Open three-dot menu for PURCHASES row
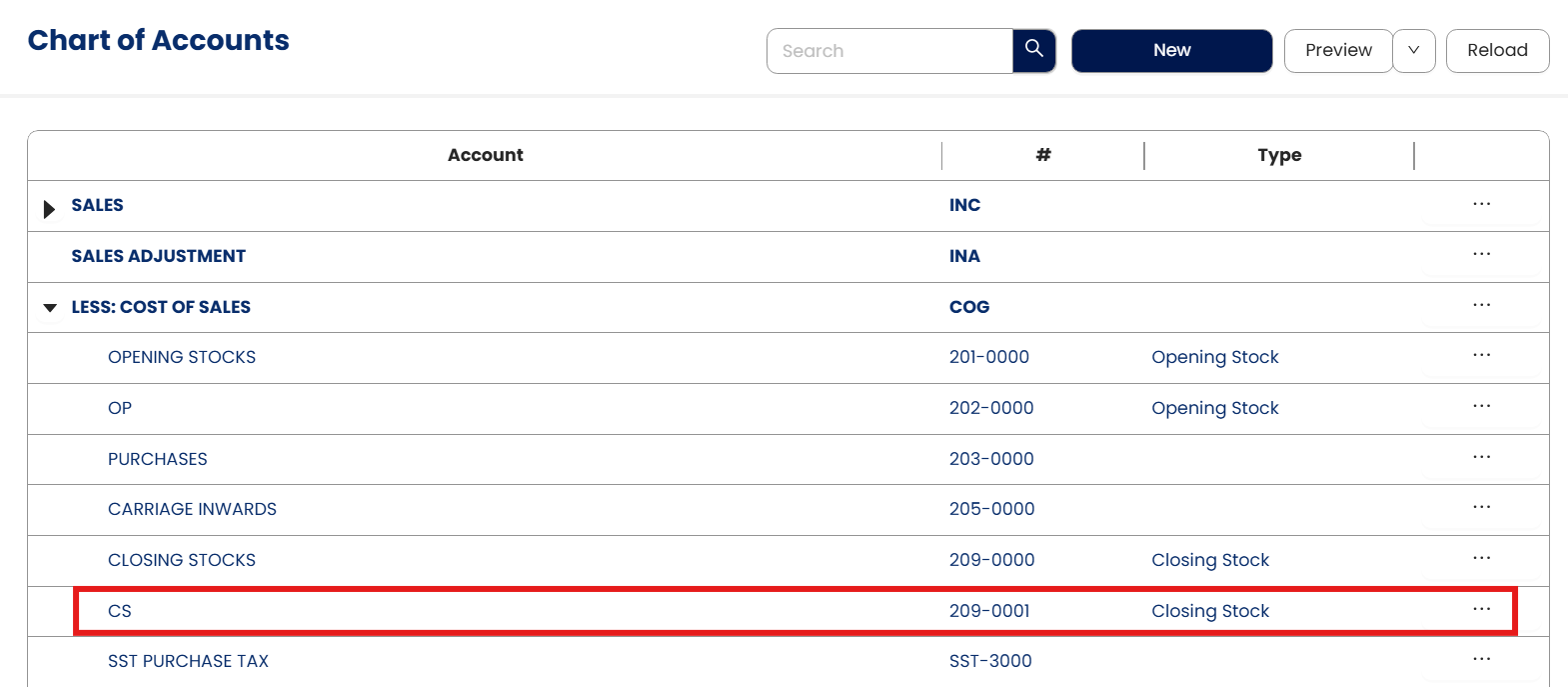 1481,458
